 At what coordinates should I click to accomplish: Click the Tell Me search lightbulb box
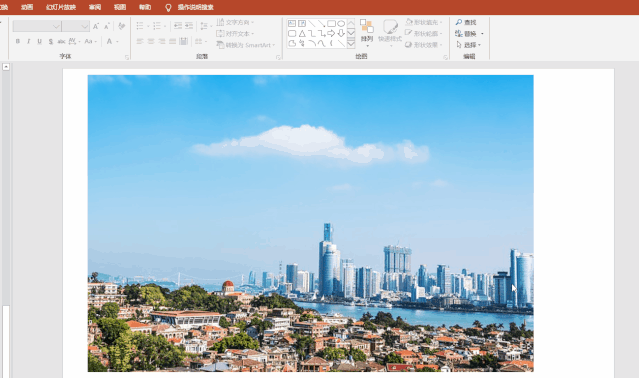pyautogui.click(x=189, y=7)
